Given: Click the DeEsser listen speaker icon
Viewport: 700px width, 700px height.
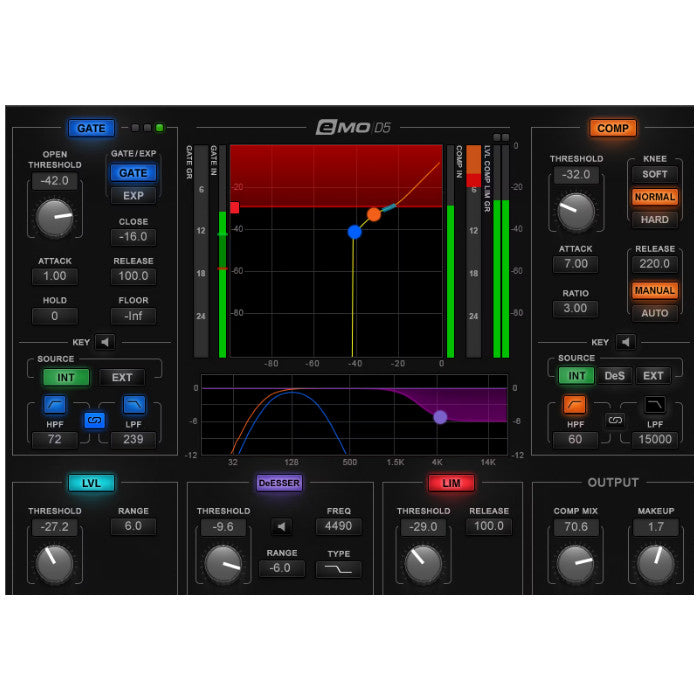Looking at the screenshot, I should click(x=282, y=526).
